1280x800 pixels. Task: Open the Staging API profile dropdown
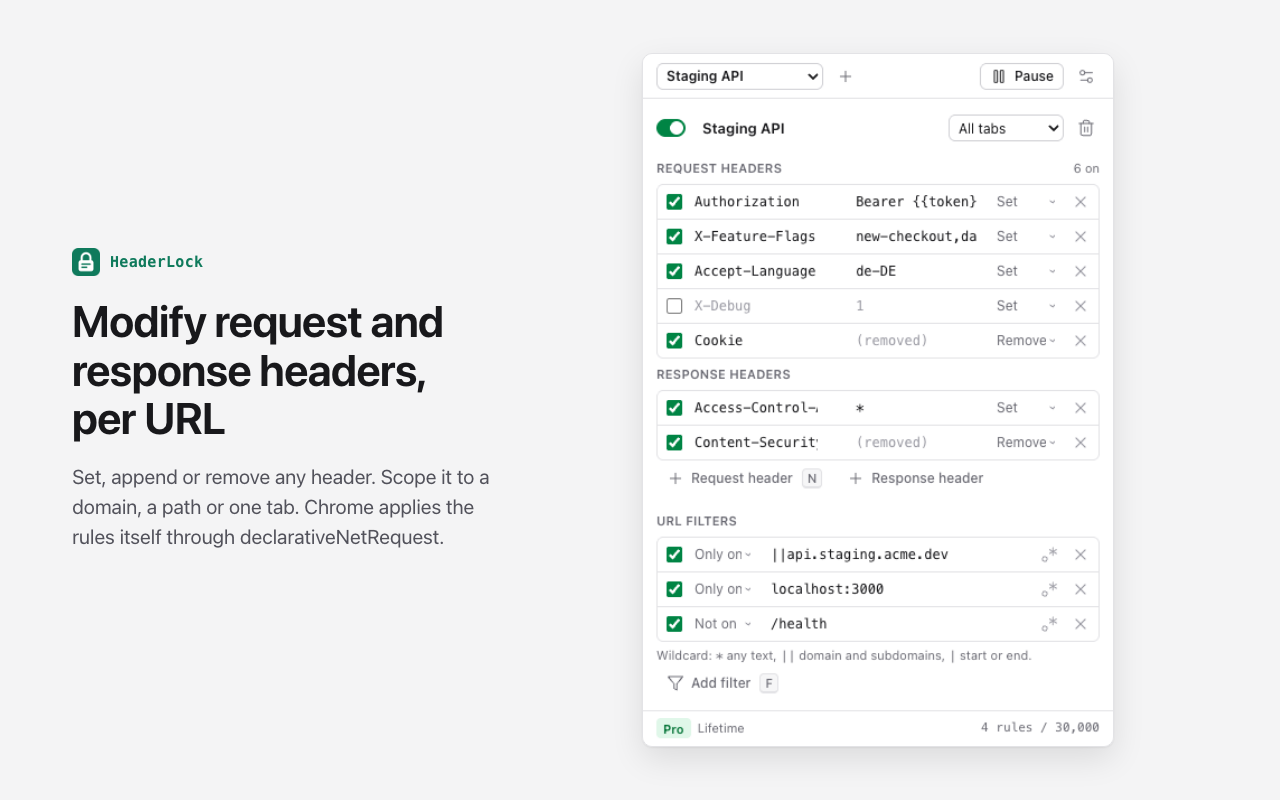739,76
